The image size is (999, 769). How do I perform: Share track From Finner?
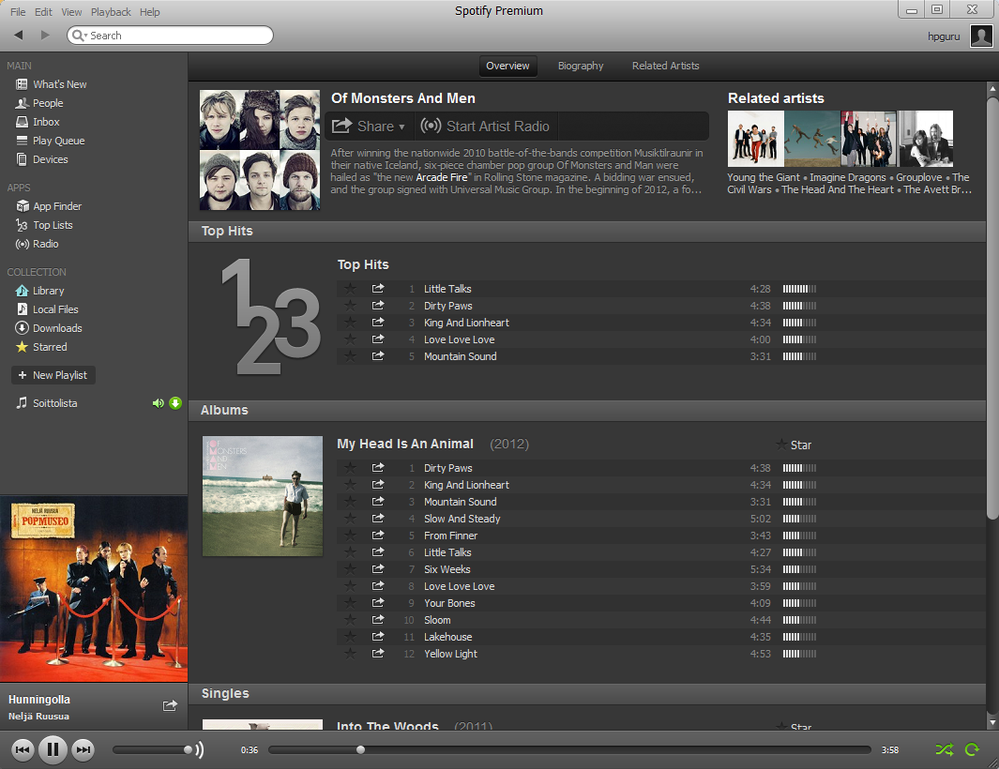378,535
